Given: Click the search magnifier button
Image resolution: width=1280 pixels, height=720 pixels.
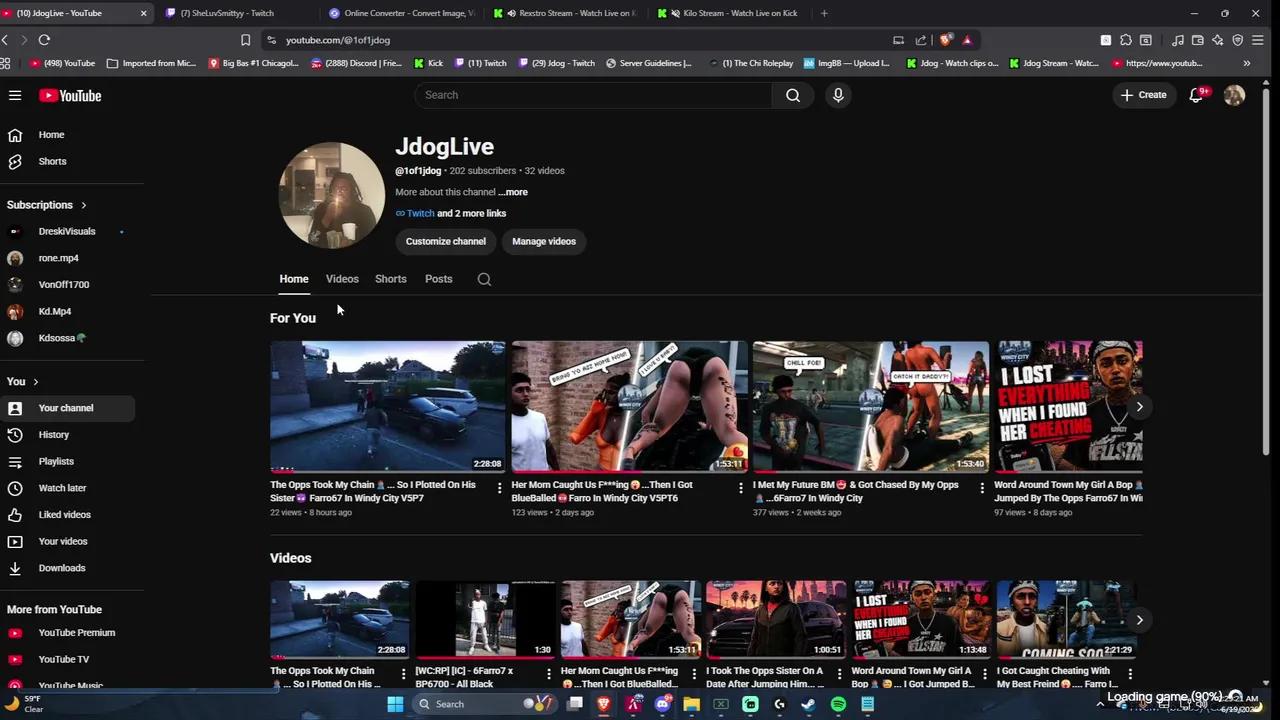Looking at the screenshot, I should click(x=793, y=95).
